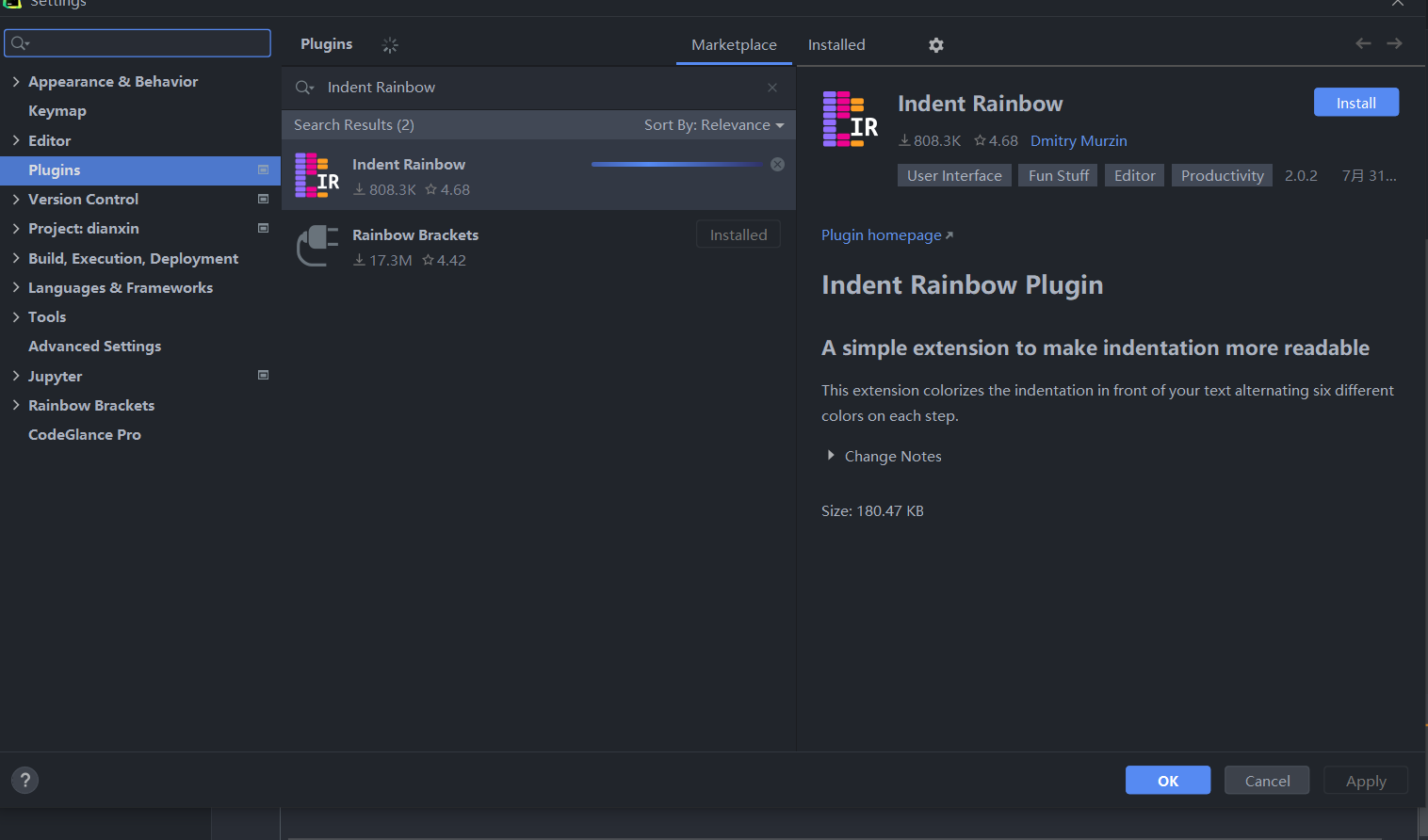Expand Rainbow Brackets settings node
This screenshot has height=840, width=1428.
coord(16,405)
